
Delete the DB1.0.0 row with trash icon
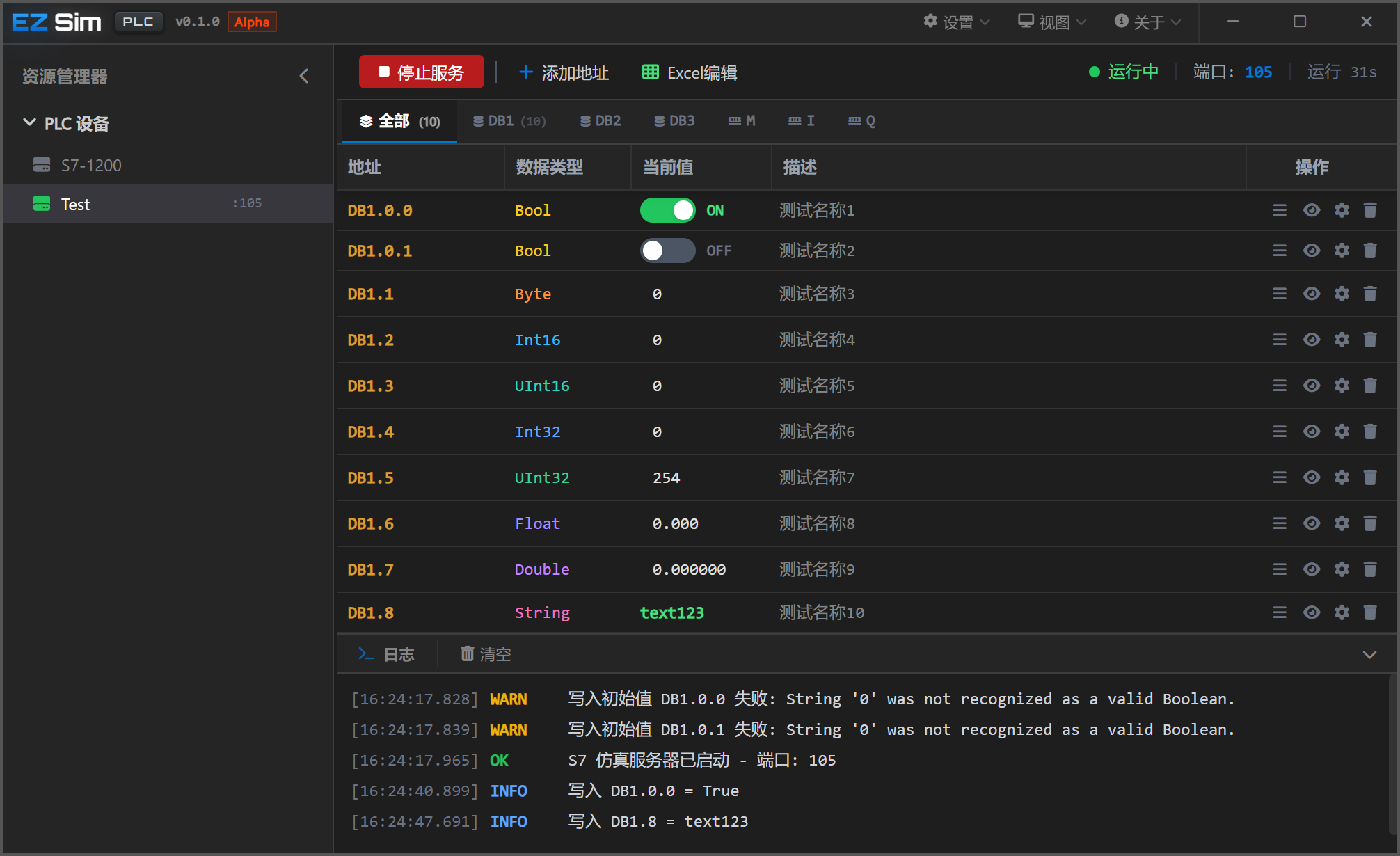[x=1369, y=210]
